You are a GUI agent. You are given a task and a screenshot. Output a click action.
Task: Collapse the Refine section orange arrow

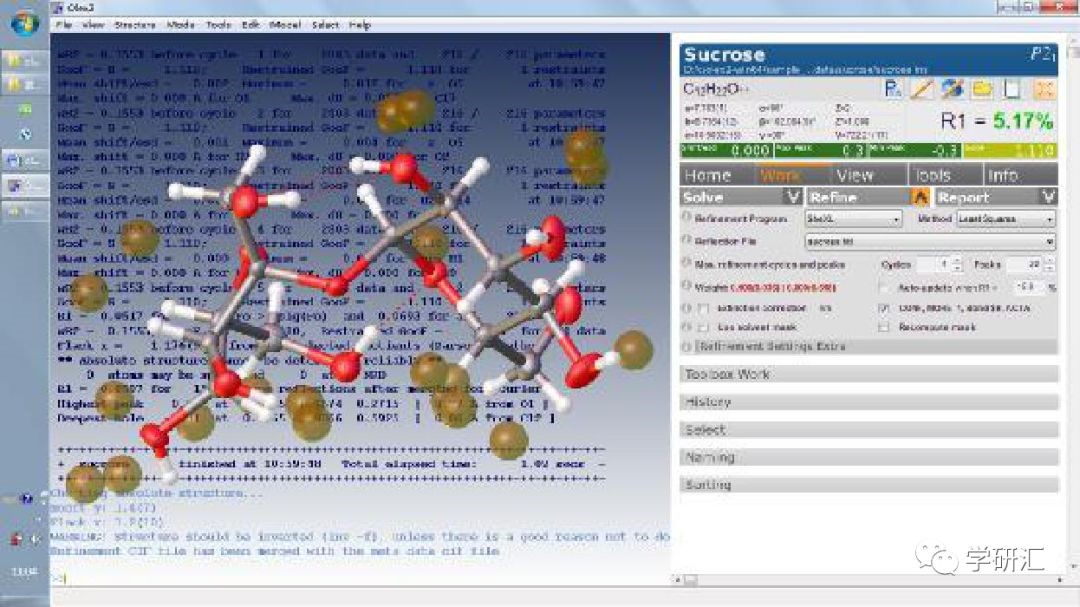coord(920,197)
